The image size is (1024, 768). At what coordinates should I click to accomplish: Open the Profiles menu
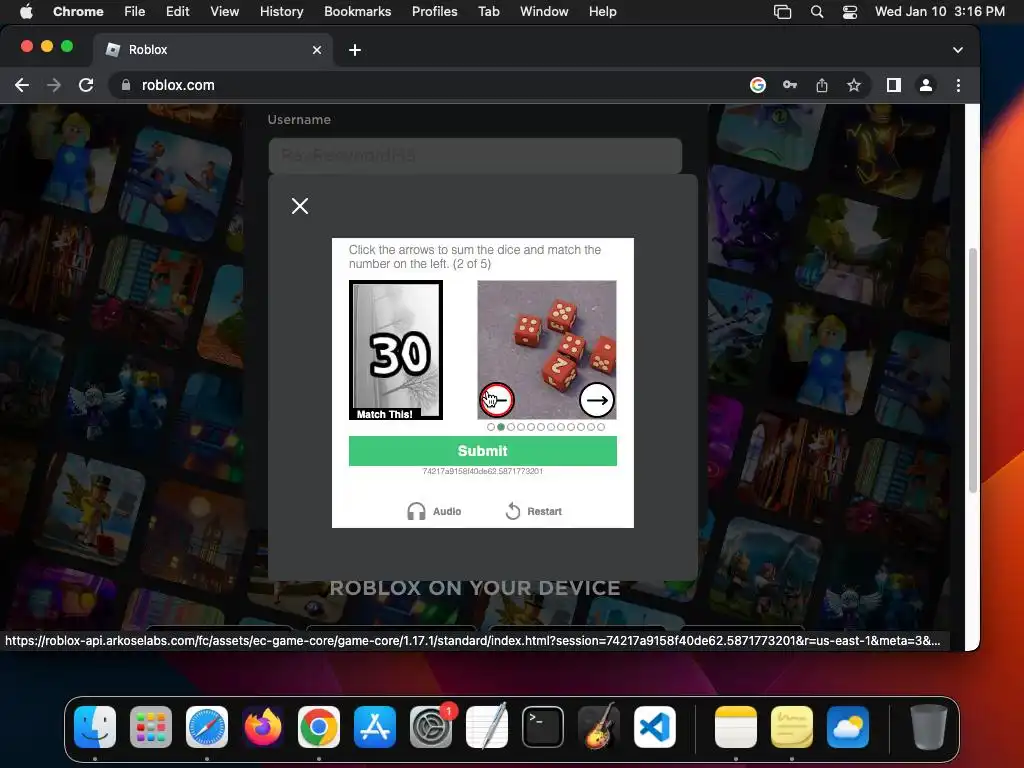[434, 11]
